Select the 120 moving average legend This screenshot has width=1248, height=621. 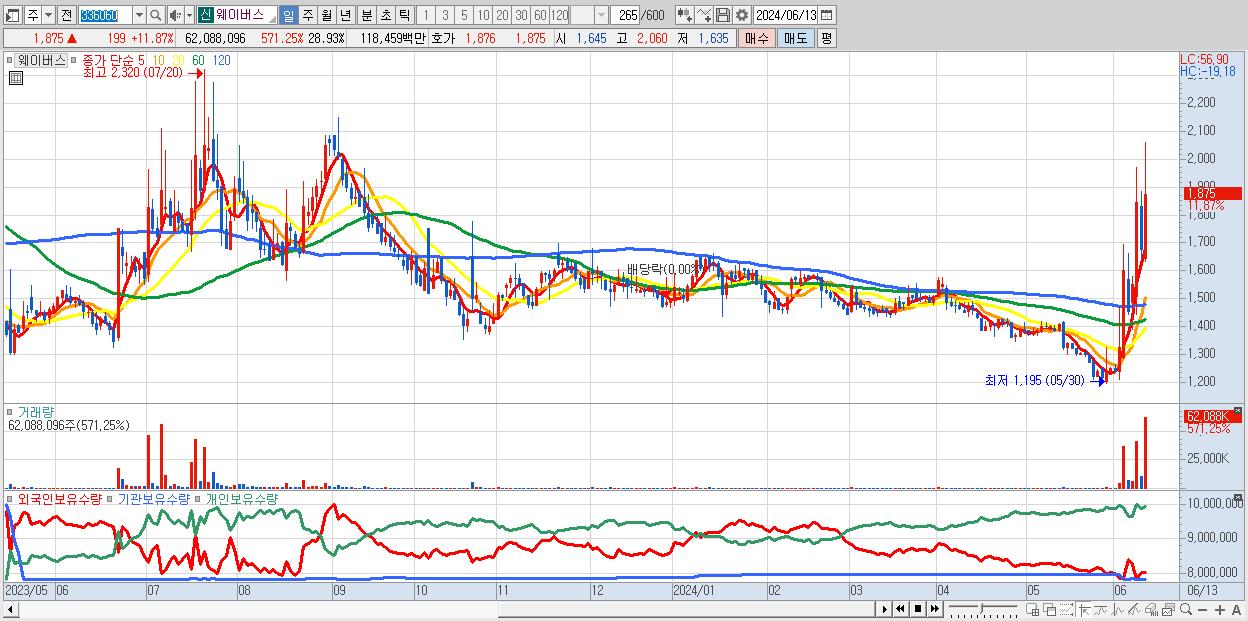(x=222, y=60)
